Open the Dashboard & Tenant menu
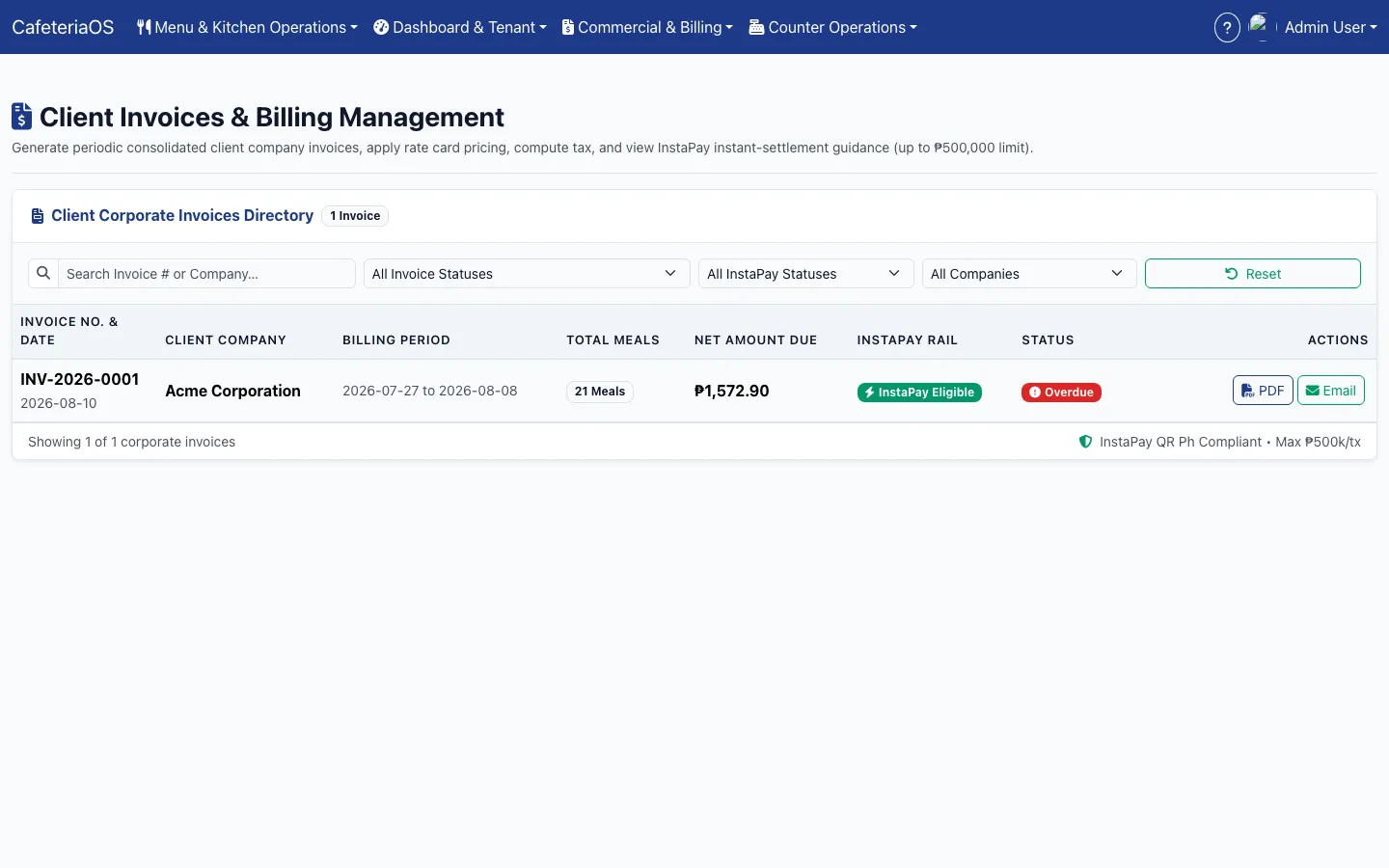 click(x=460, y=27)
